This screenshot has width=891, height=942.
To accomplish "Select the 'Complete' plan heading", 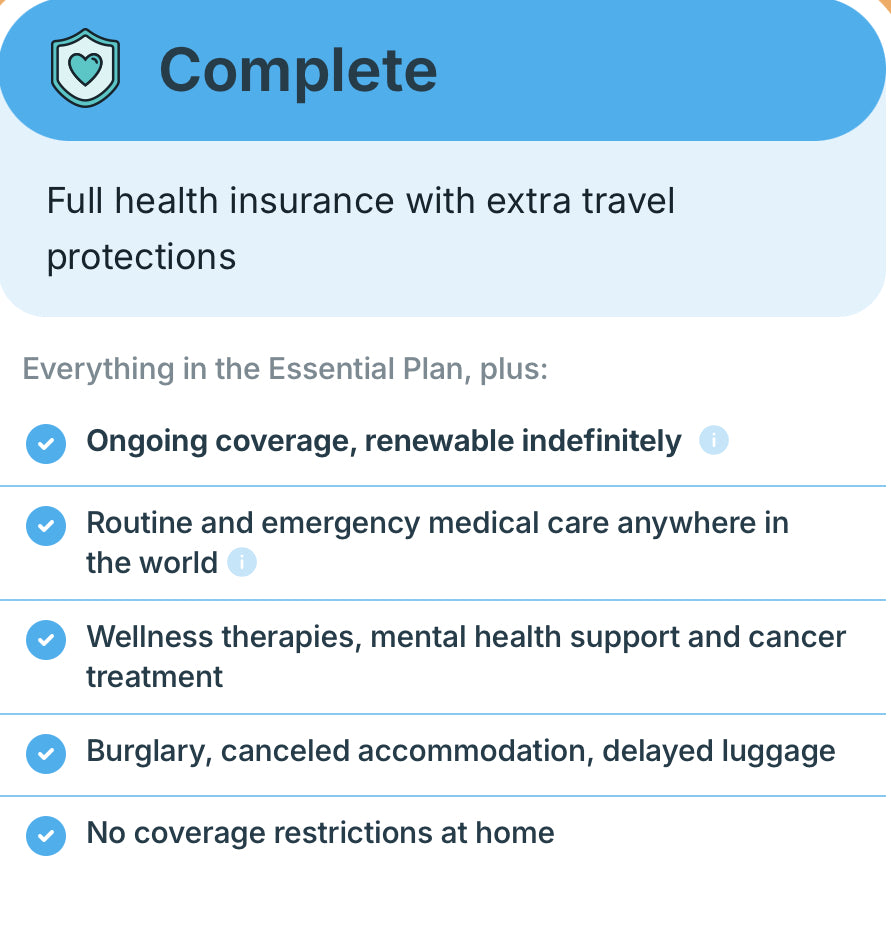I will click(x=298, y=70).
